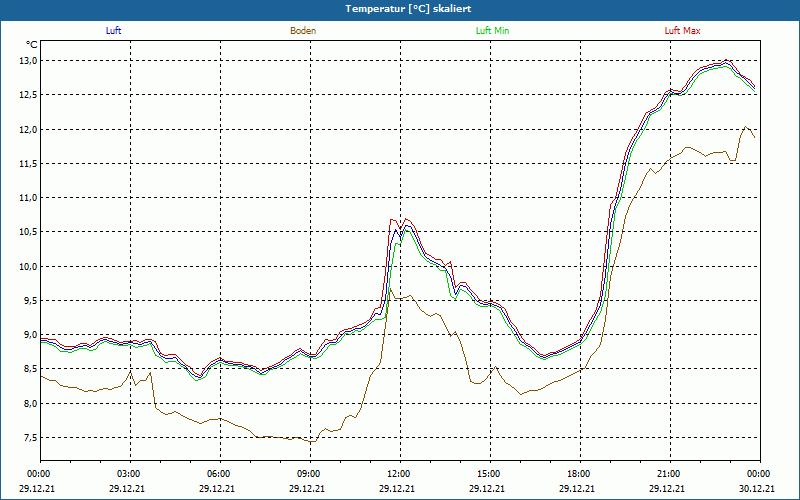The width and height of the screenshot is (800, 500).
Task: Click the 18:00 time axis label
Action: tap(577, 474)
